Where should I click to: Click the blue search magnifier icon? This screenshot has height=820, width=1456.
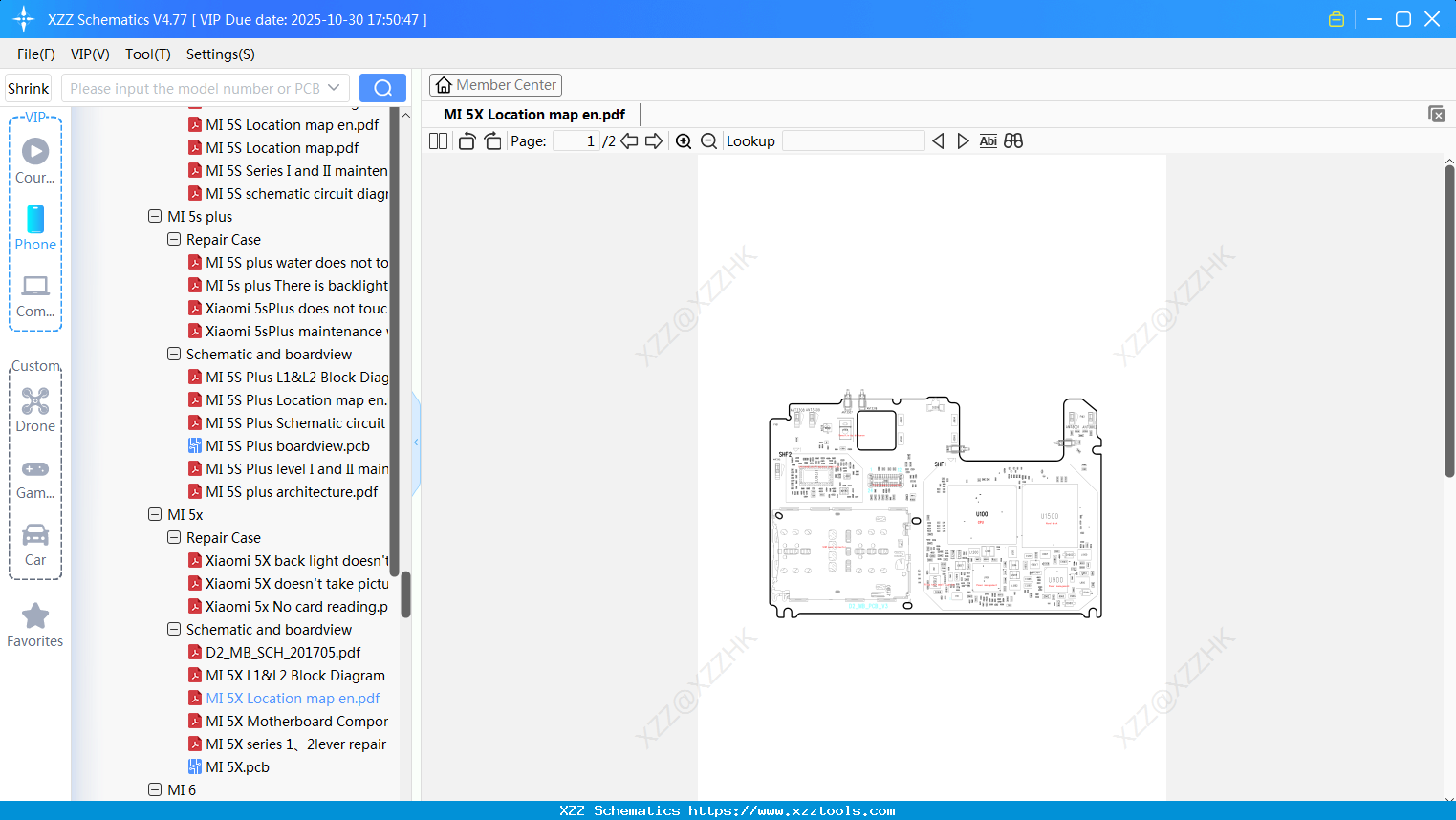coord(381,87)
